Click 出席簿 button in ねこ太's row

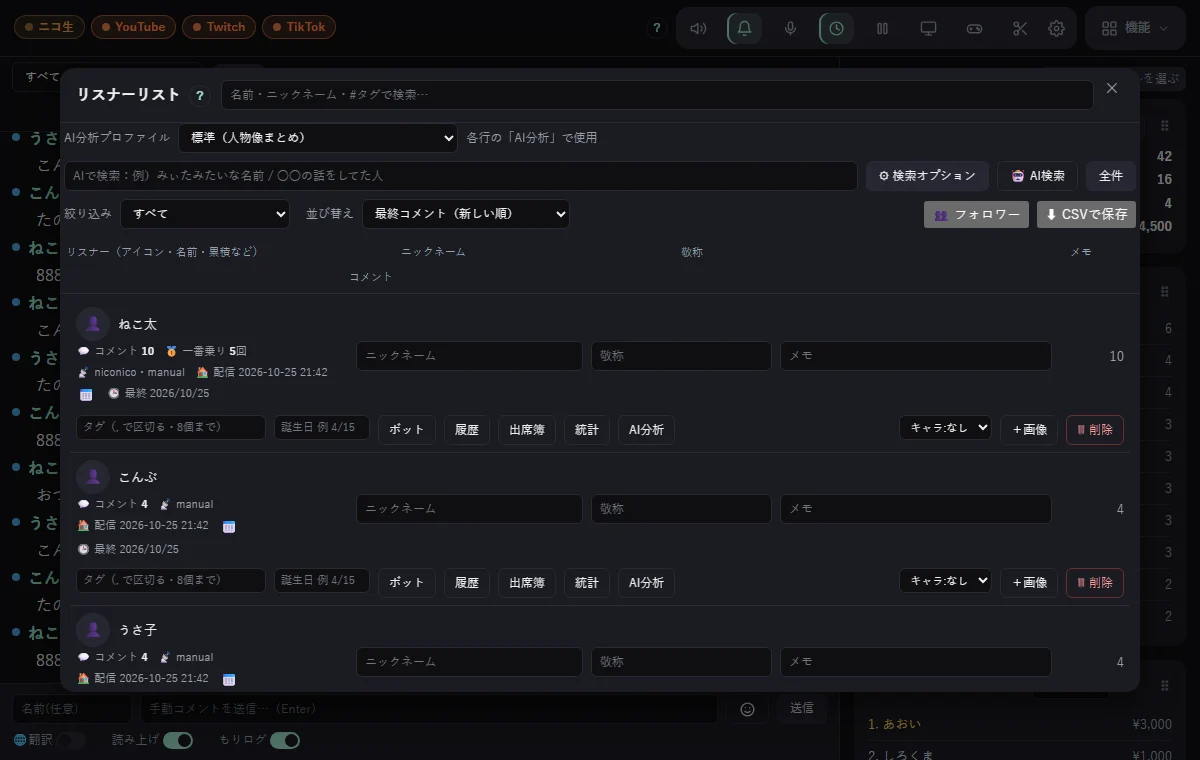coord(527,430)
